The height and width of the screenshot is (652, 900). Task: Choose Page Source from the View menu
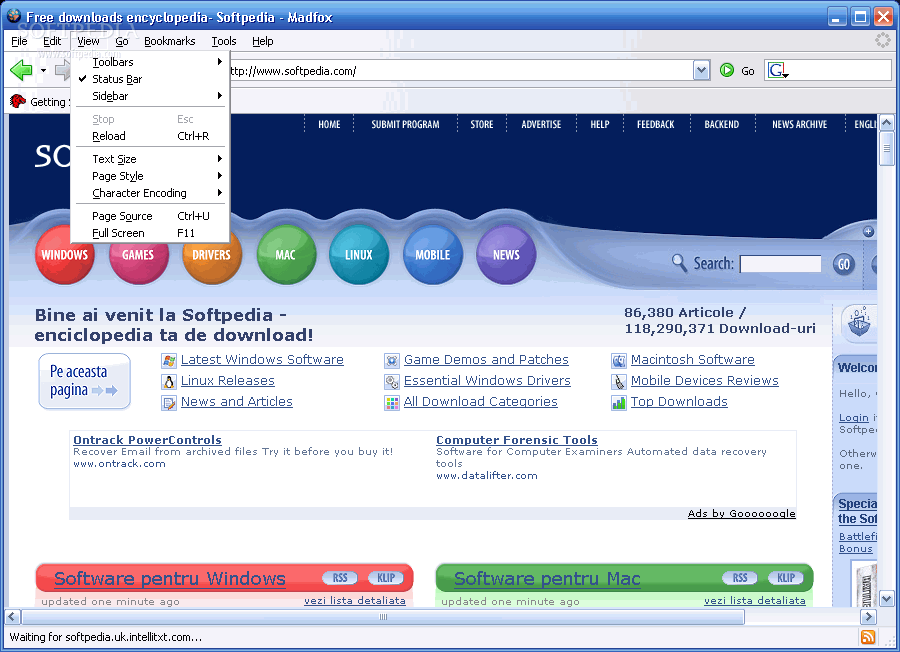click(x=150, y=216)
